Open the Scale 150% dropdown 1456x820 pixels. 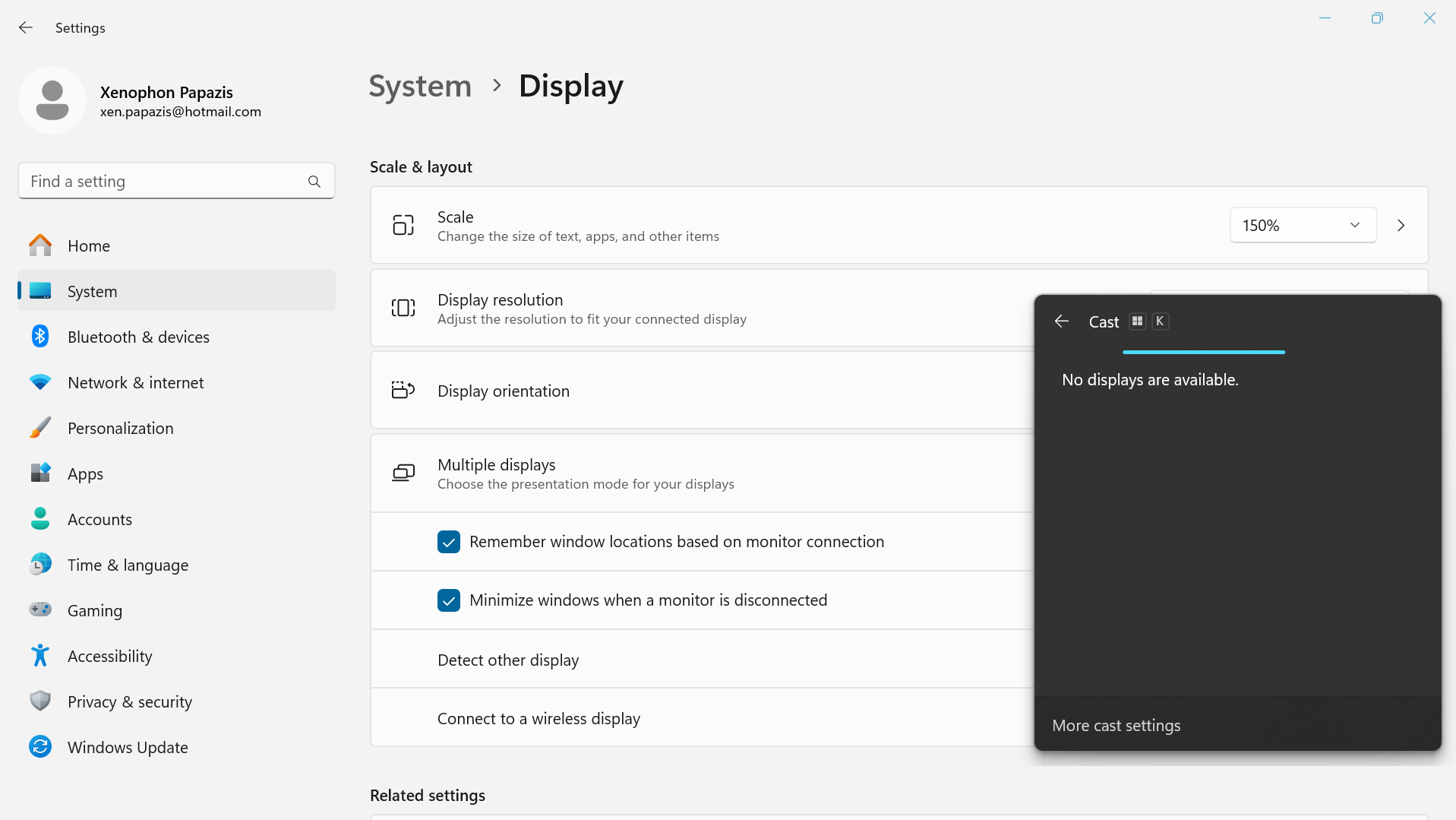point(1303,226)
